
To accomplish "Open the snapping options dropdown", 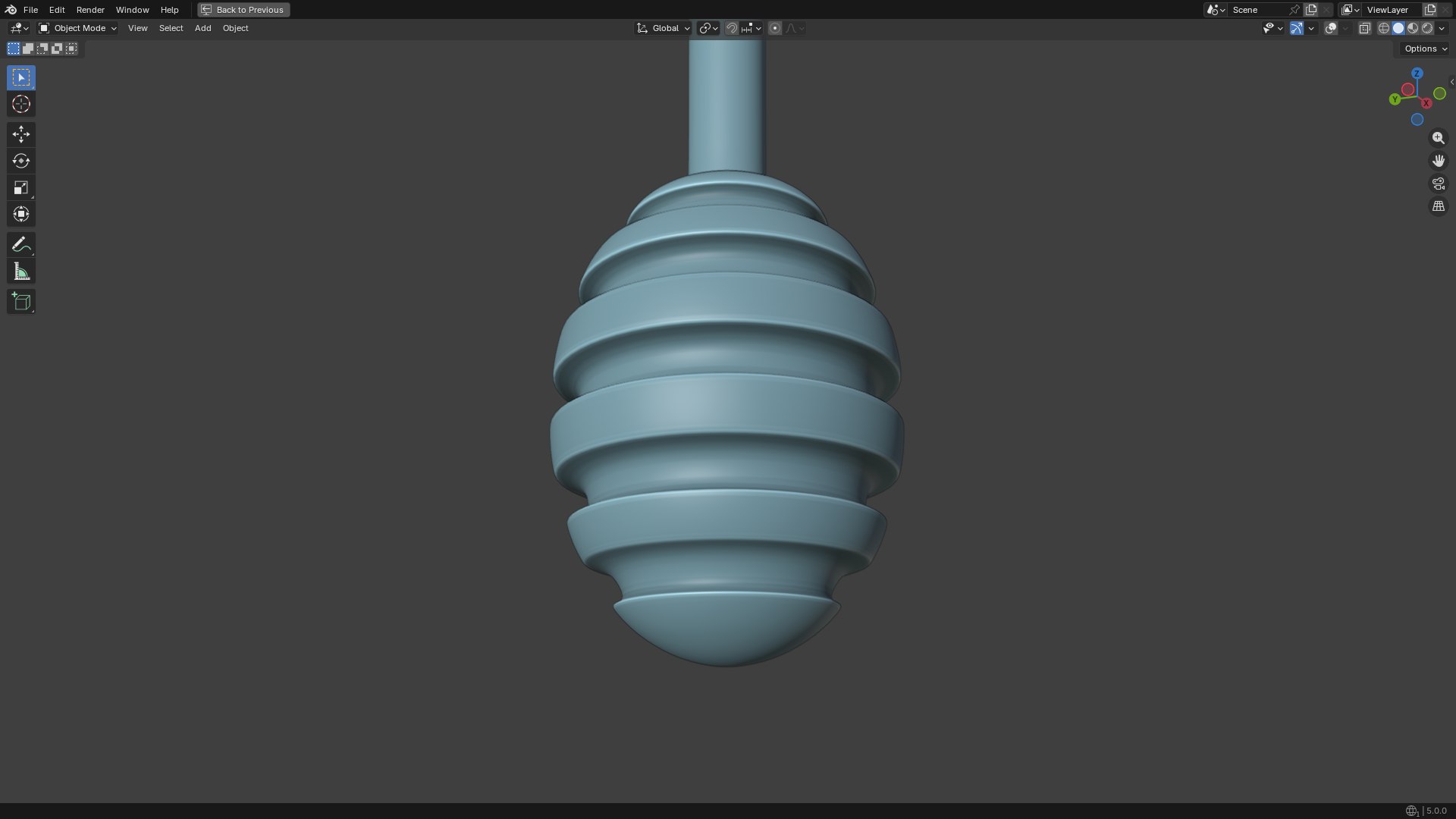I will [752, 28].
